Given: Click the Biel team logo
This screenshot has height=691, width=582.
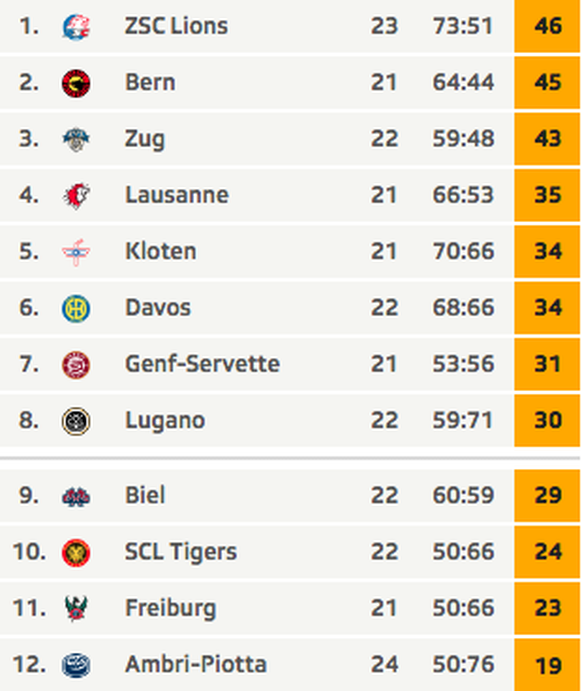Looking at the screenshot, I should click(76, 497).
